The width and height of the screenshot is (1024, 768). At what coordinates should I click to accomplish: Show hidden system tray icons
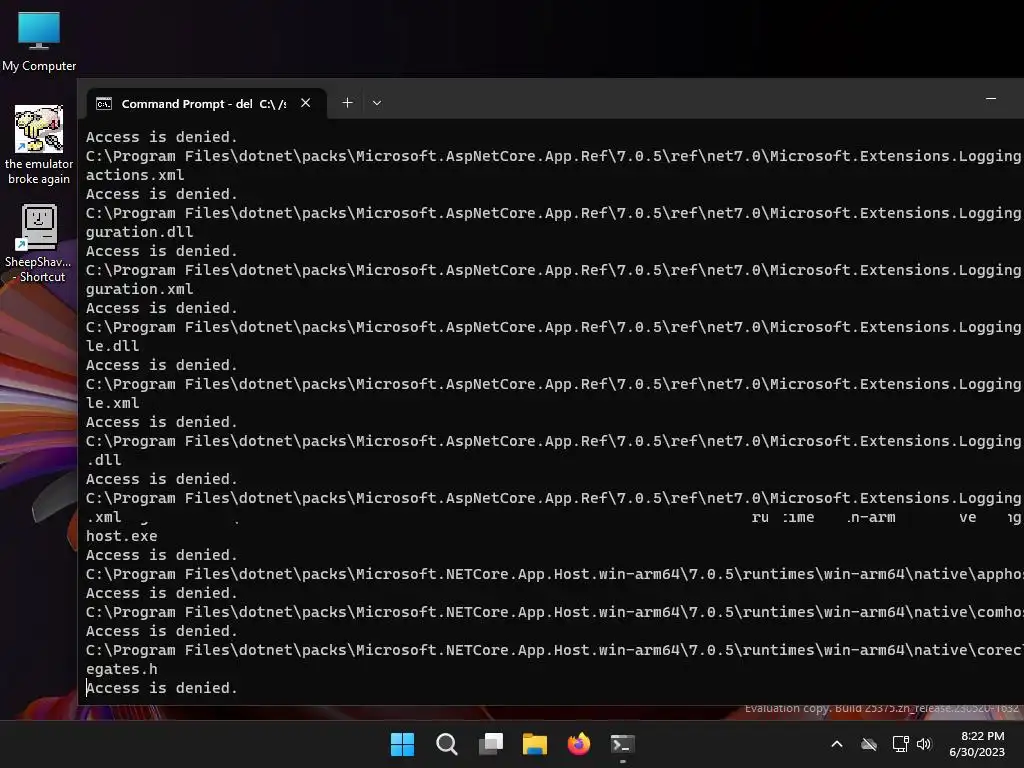pyautogui.click(x=837, y=744)
